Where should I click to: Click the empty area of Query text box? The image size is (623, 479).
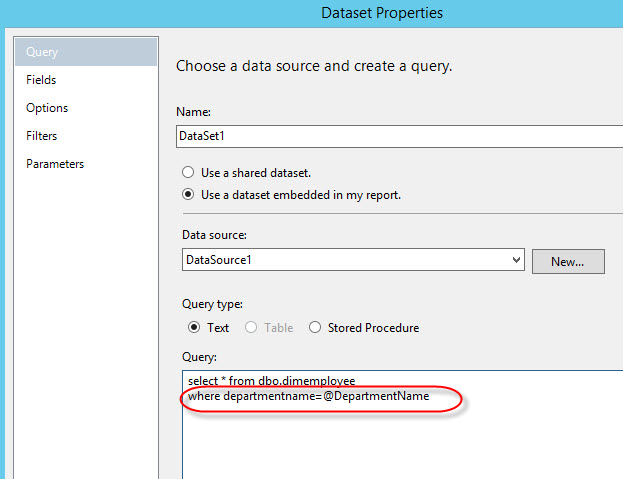(400, 445)
